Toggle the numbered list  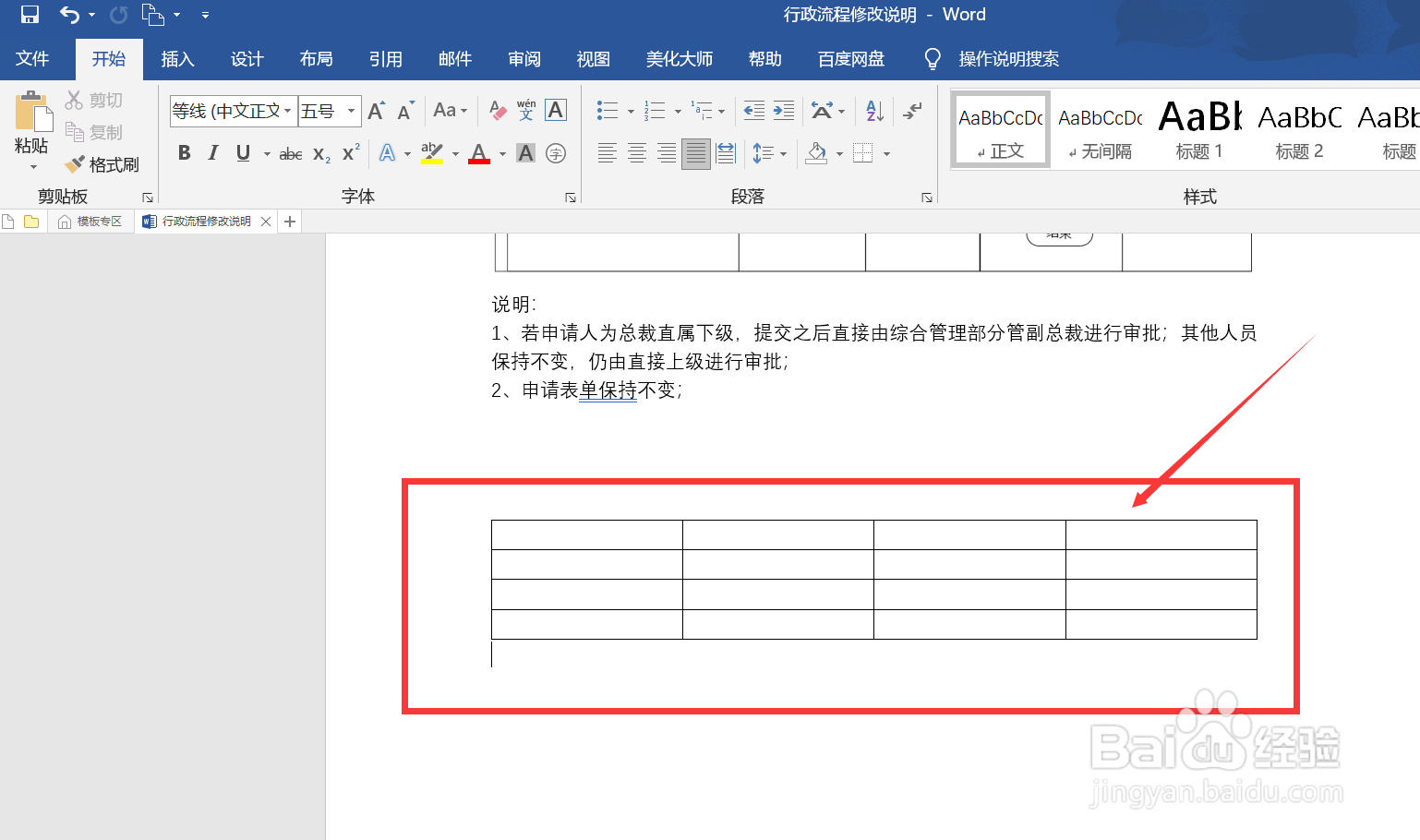coord(655,110)
